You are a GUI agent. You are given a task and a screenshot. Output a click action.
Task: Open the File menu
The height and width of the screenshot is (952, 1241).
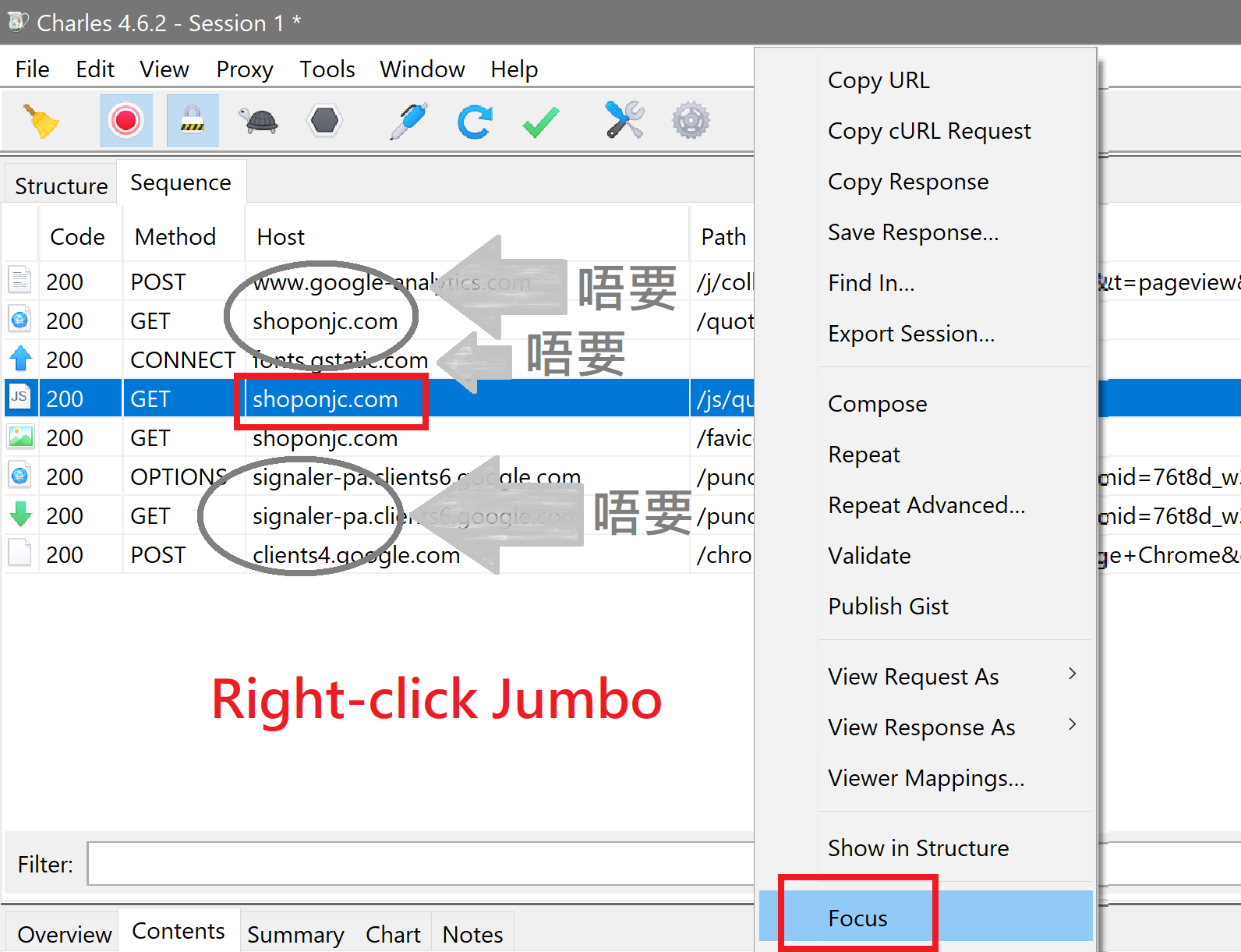click(32, 69)
